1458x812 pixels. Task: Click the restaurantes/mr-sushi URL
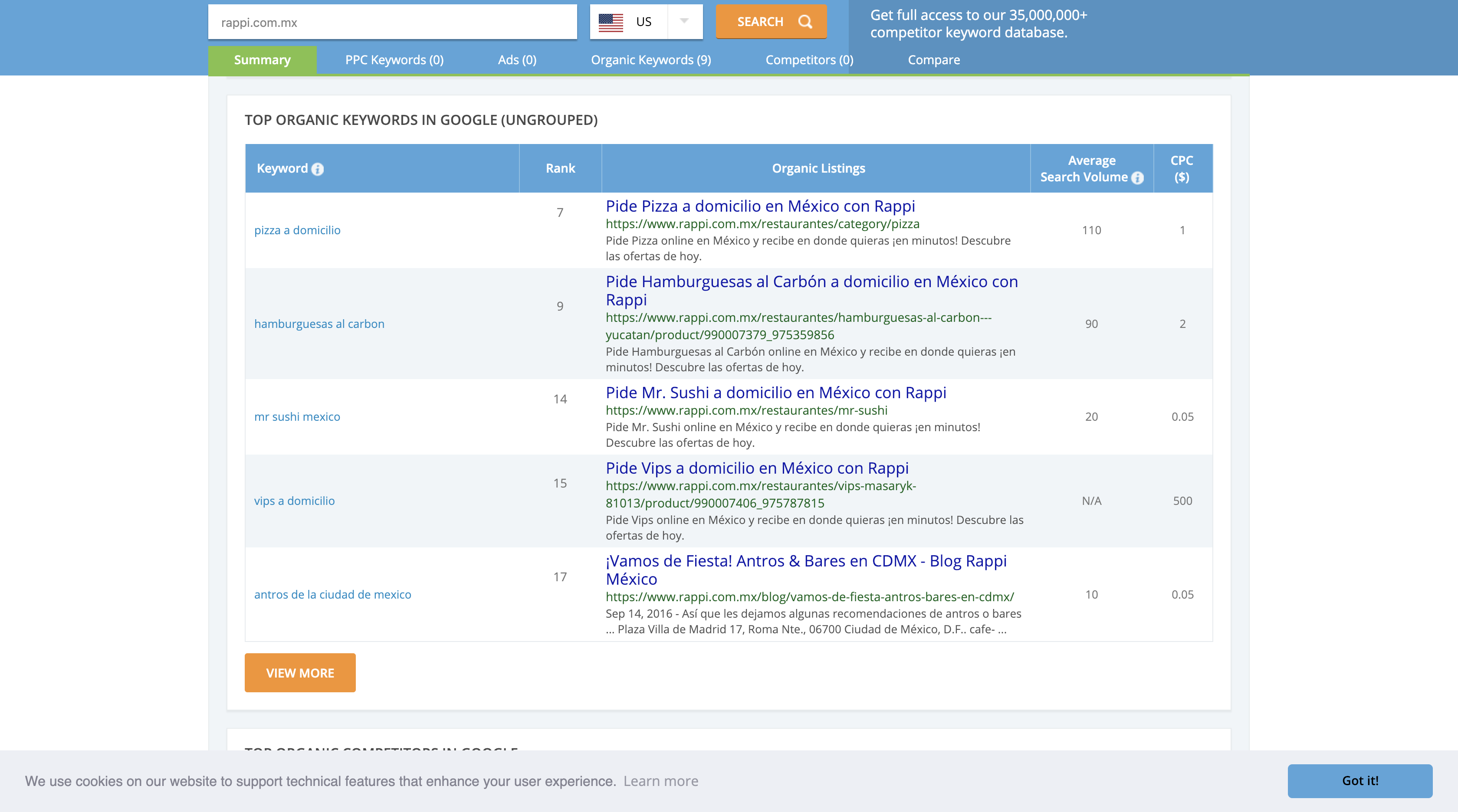click(x=746, y=410)
